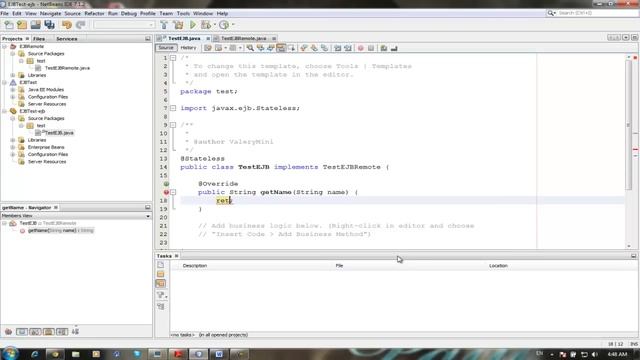Viewport: 640px width, 360px height.
Task: Click the Shift Line Left icon
Action: point(338,48)
